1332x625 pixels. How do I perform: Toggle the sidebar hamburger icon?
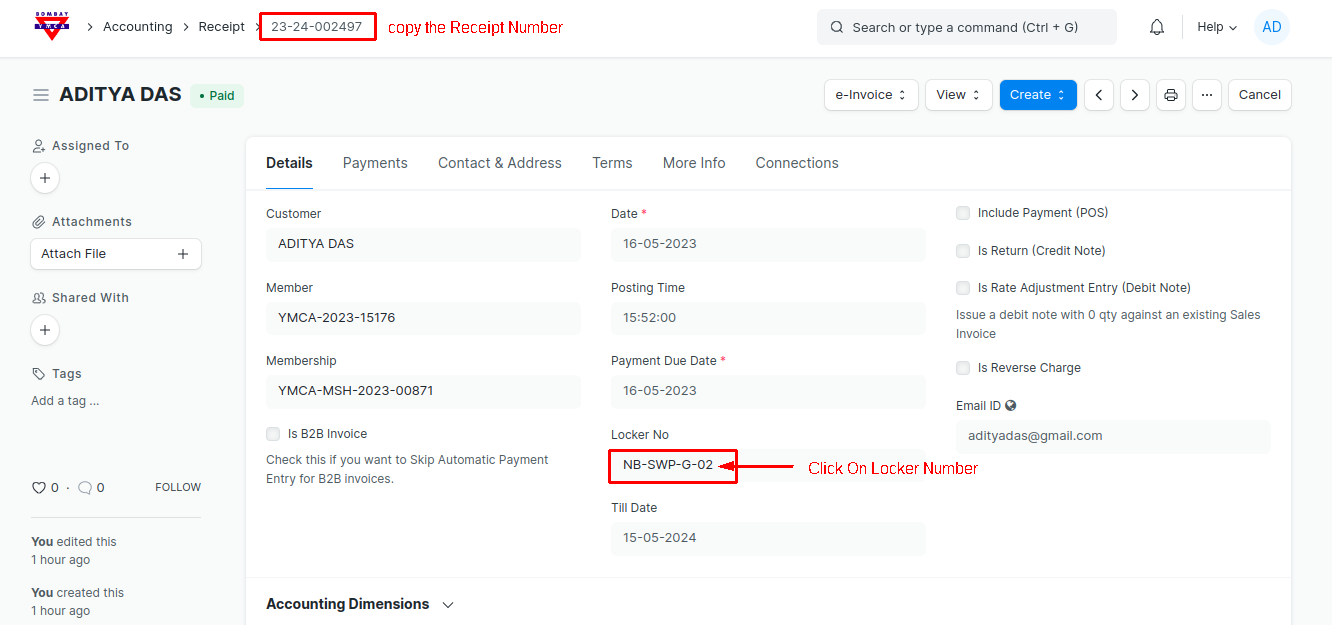pos(41,95)
